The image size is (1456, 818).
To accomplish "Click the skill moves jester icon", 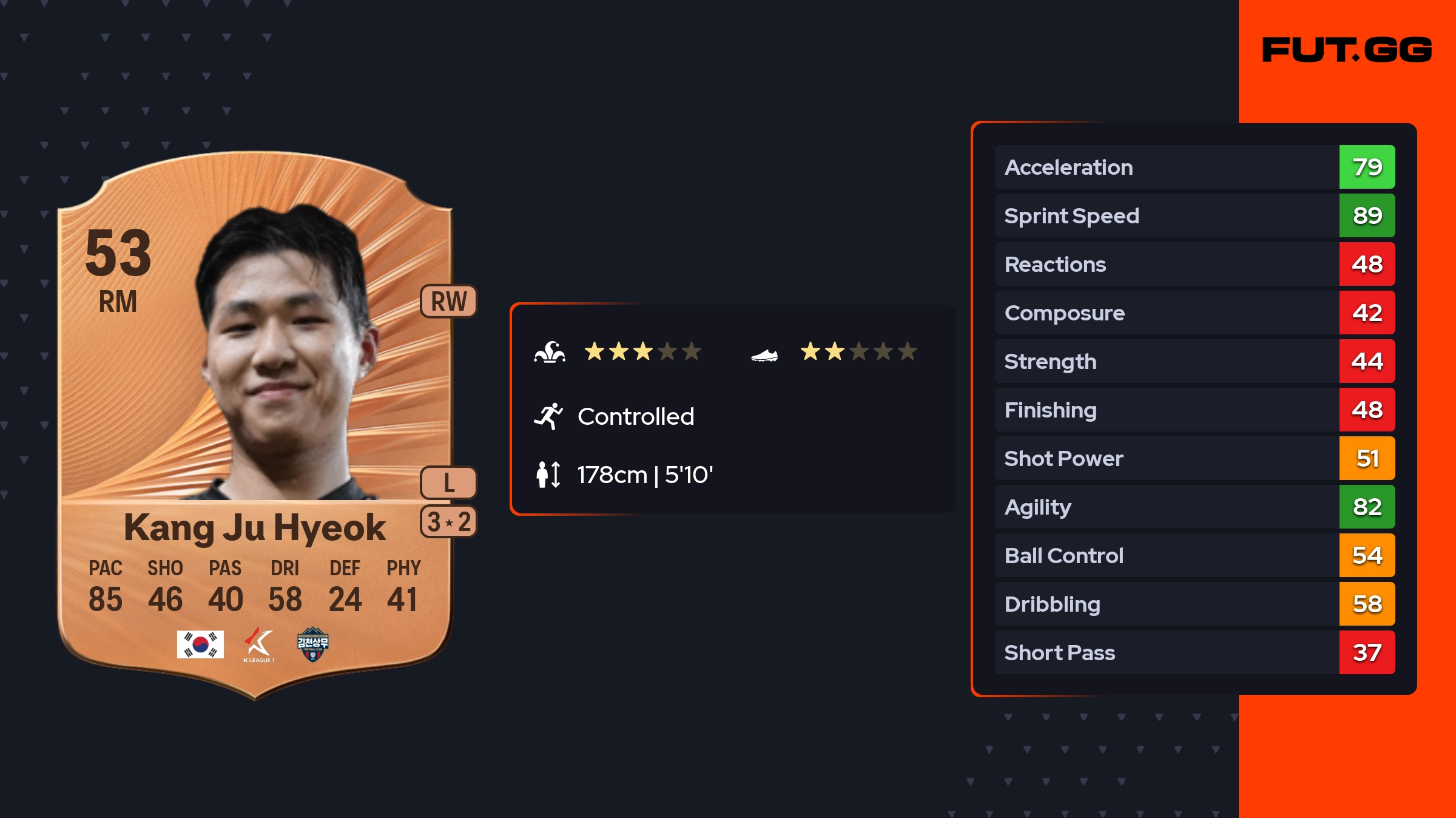I will click(x=550, y=352).
